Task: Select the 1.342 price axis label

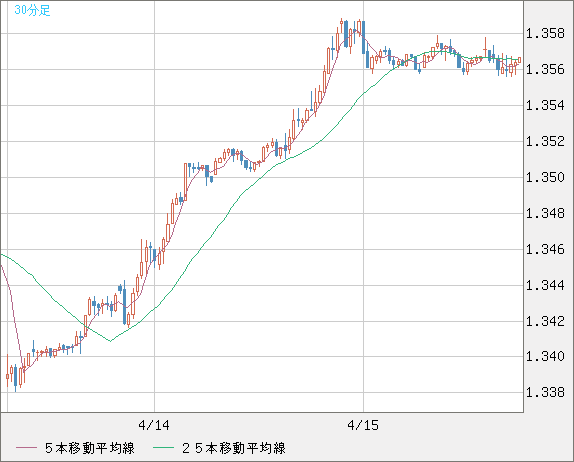Action: 545,321
